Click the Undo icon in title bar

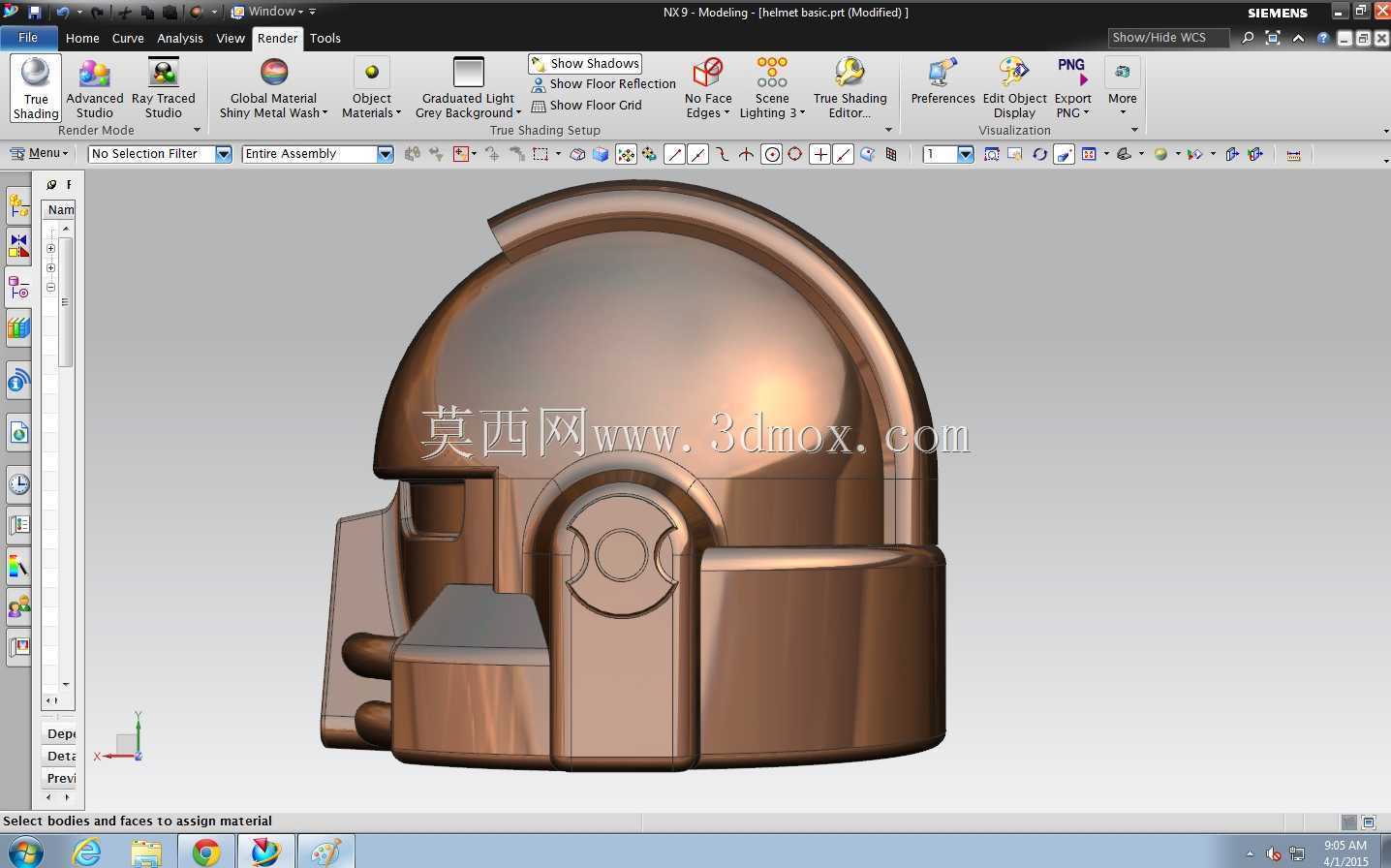tap(62, 12)
